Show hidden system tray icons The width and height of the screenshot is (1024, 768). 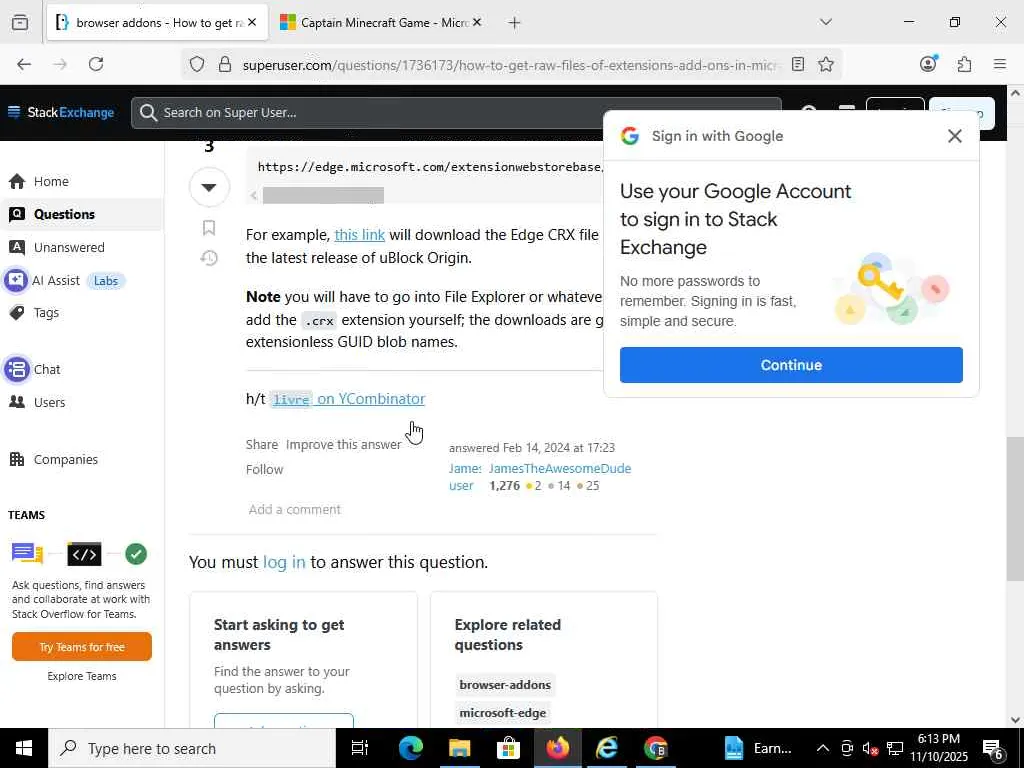[x=823, y=748]
